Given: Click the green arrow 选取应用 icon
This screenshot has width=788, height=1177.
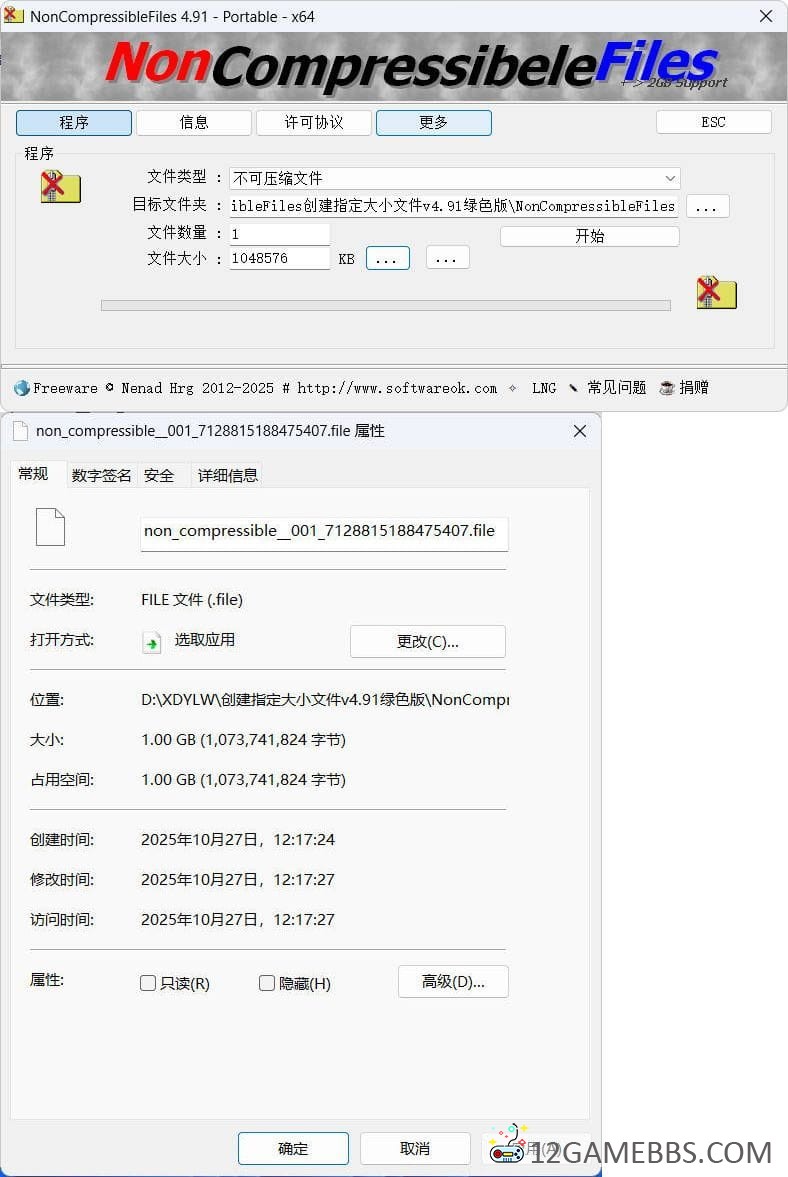Looking at the screenshot, I should point(152,642).
